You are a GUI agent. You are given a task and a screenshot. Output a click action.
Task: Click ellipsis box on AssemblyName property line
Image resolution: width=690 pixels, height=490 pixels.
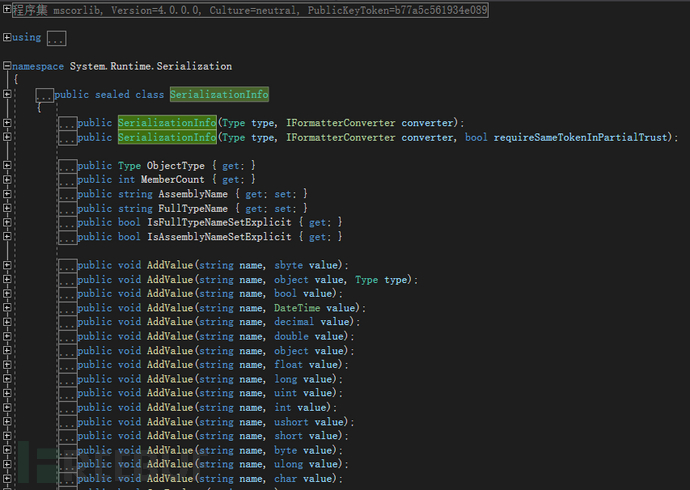point(68,194)
